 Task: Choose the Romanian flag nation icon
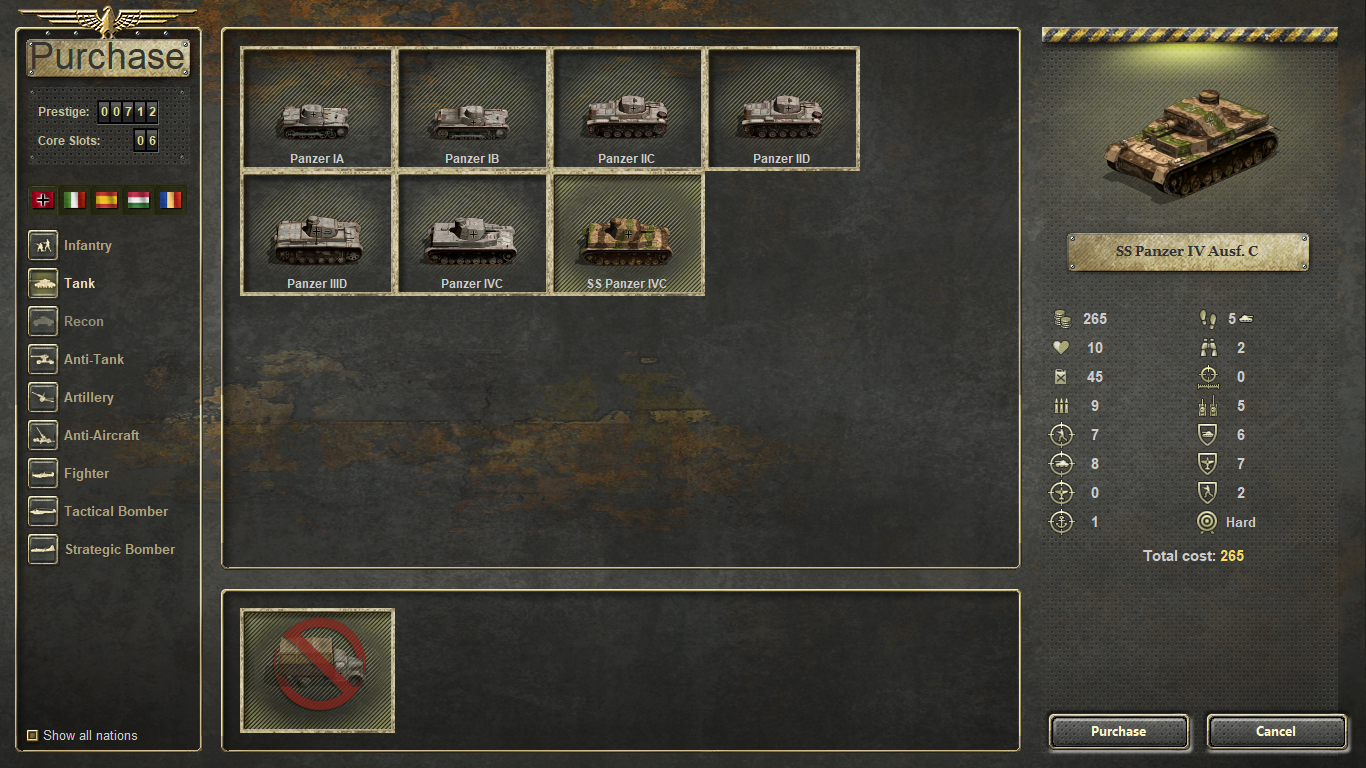pos(171,200)
